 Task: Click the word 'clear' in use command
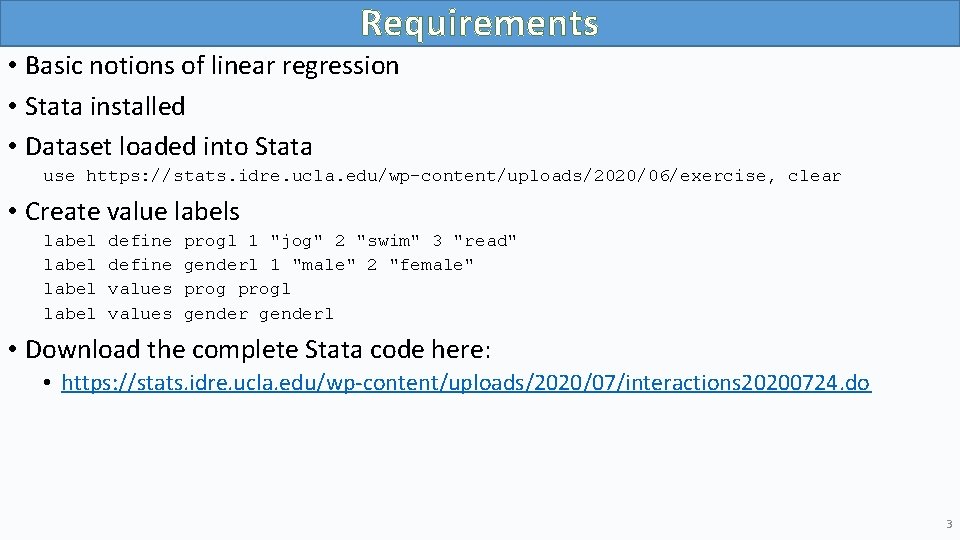[814, 176]
